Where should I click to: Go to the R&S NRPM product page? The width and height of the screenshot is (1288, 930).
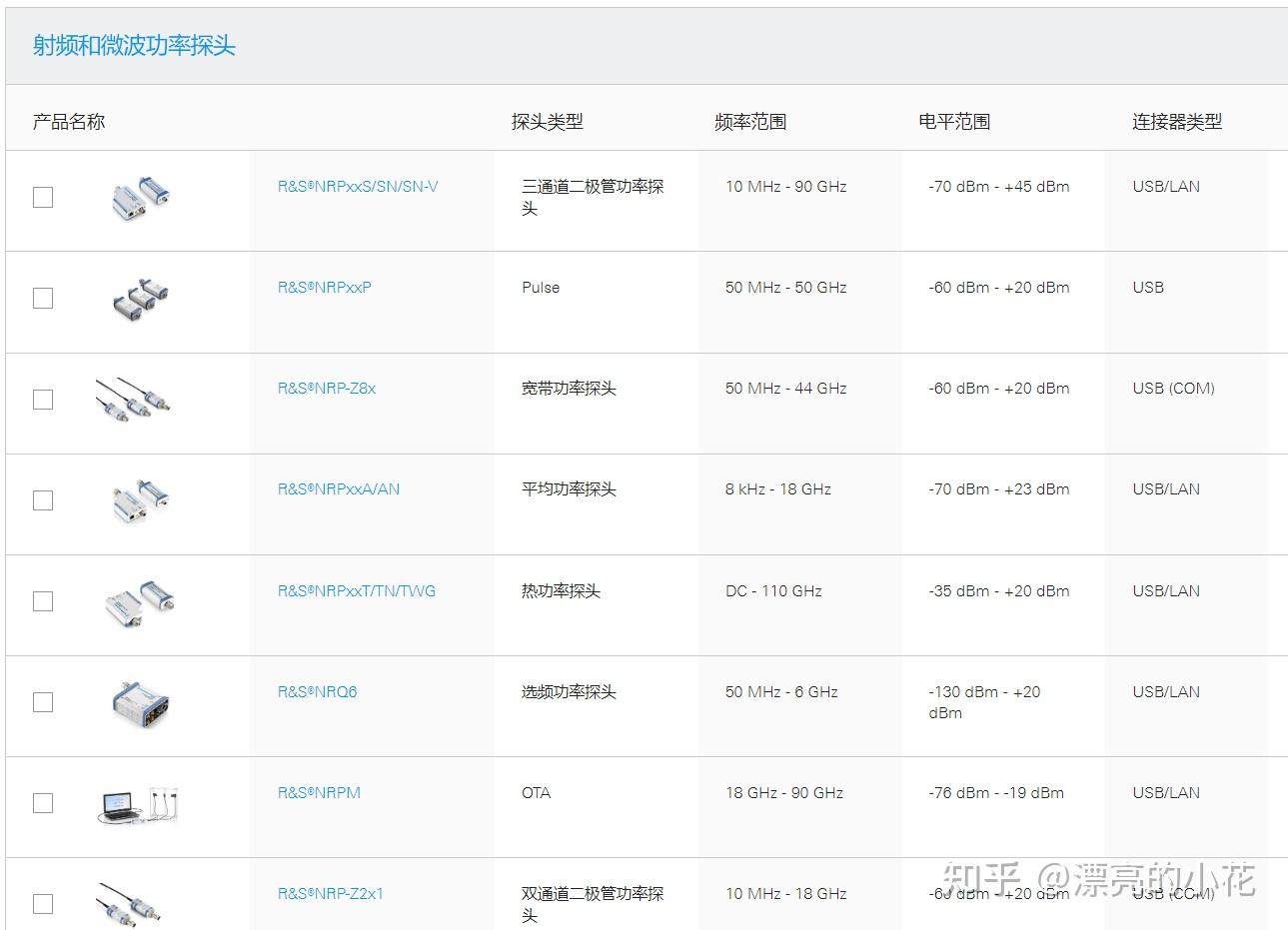[319, 793]
